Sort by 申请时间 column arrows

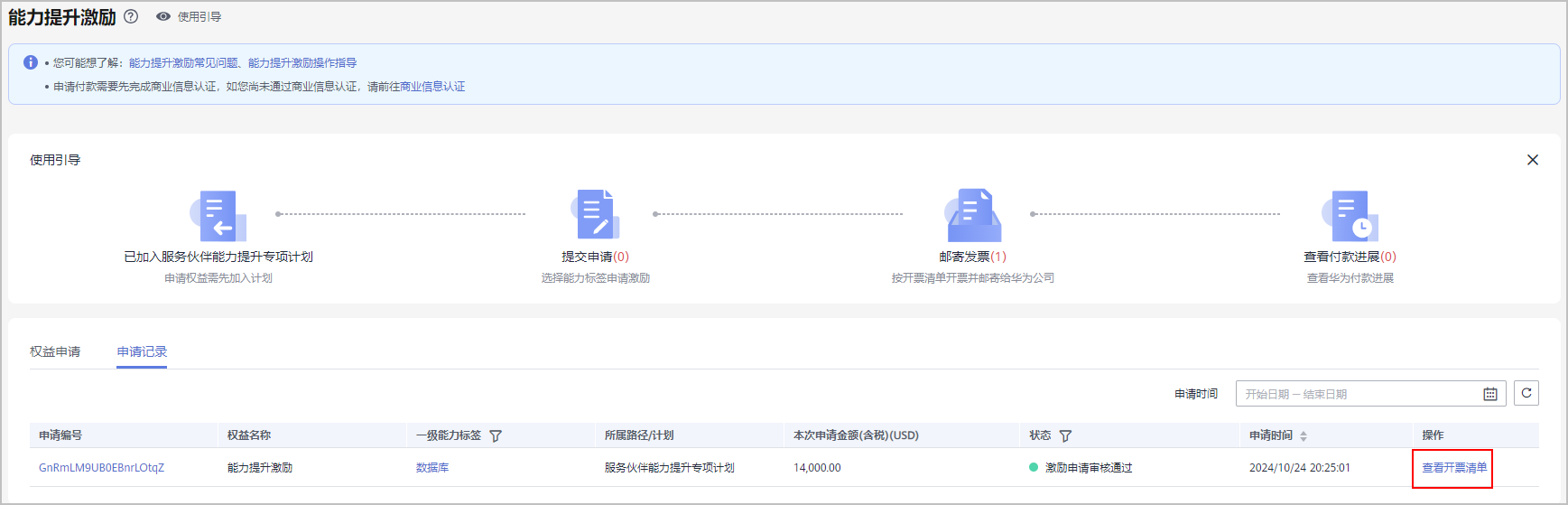point(1304,435)
